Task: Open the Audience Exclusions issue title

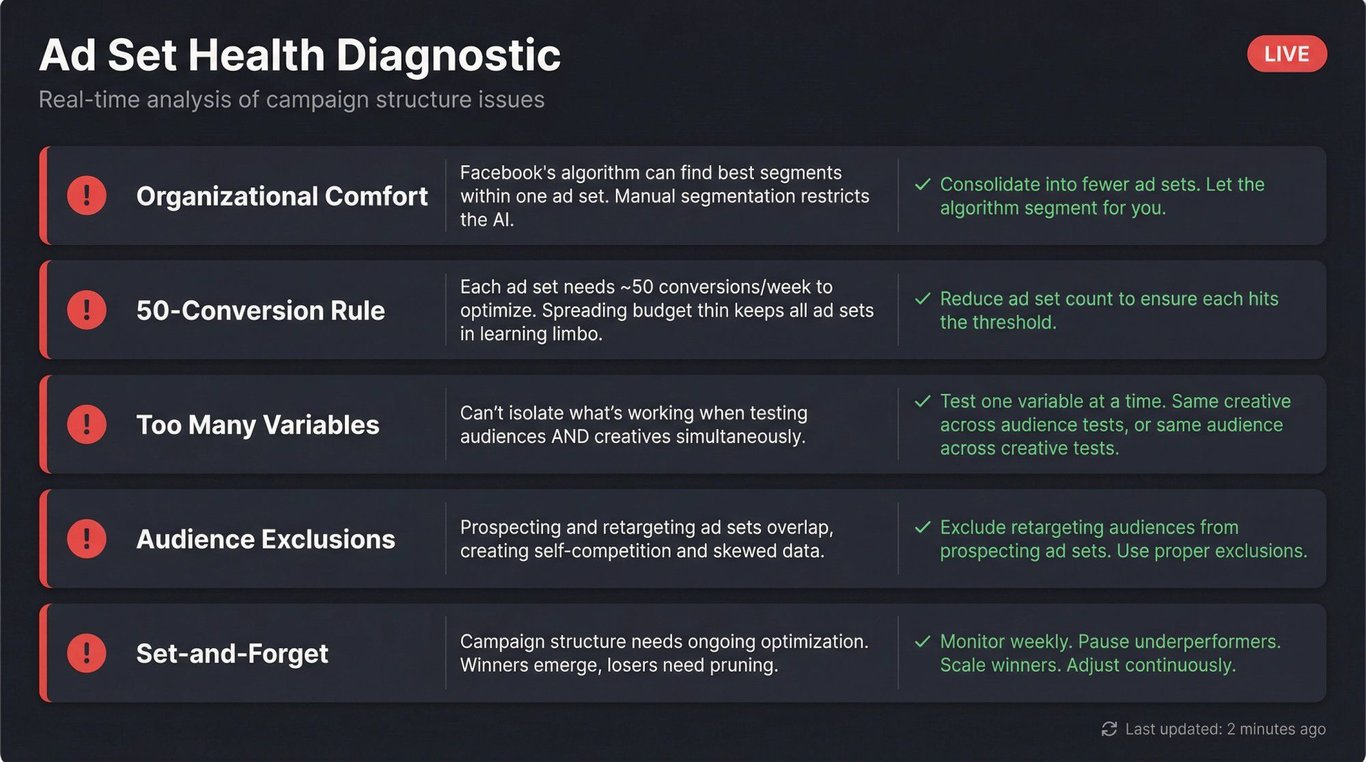Action: pos(265,539)
